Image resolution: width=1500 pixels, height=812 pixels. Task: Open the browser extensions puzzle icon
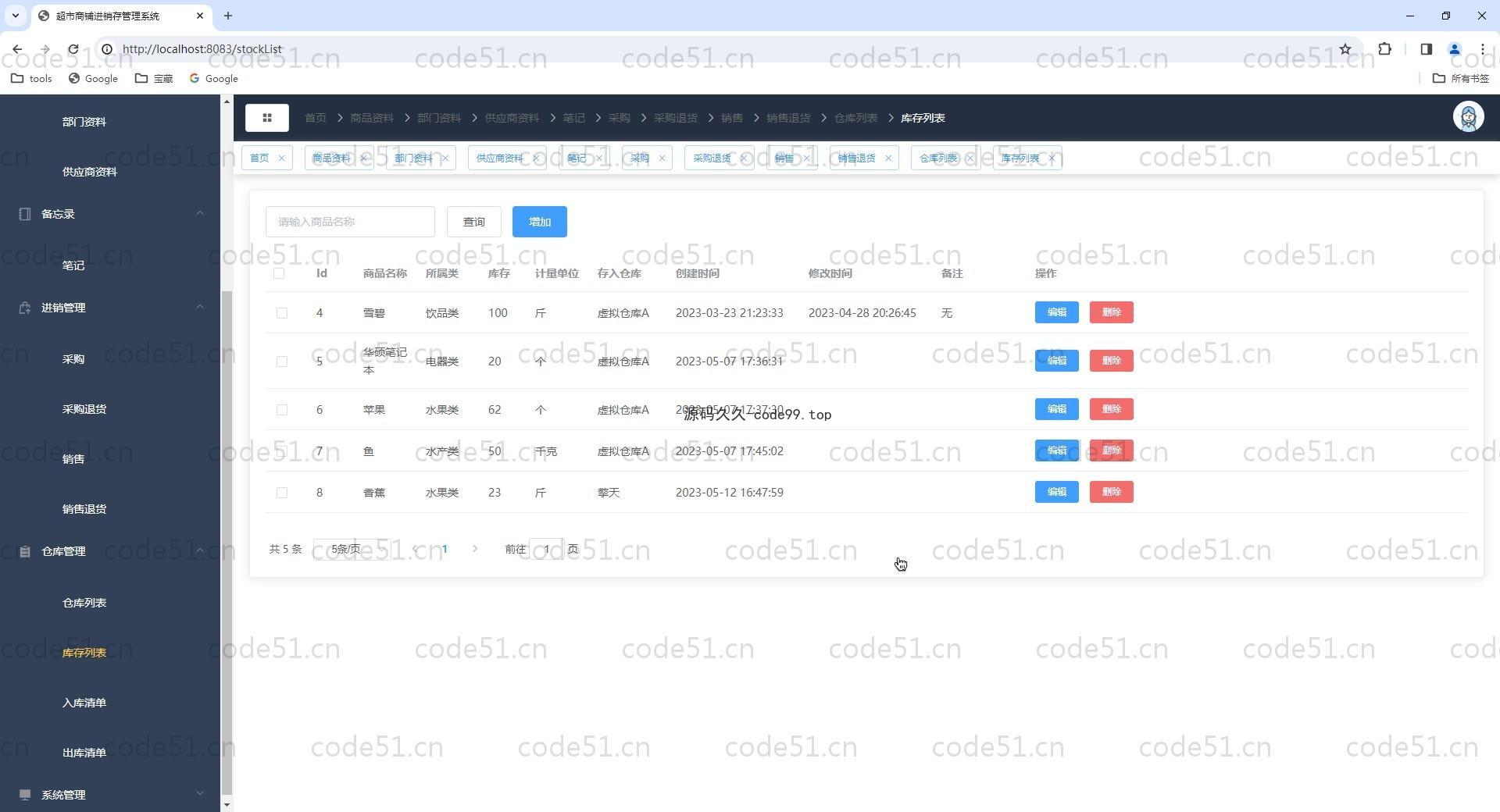[x=1384, y=49]
